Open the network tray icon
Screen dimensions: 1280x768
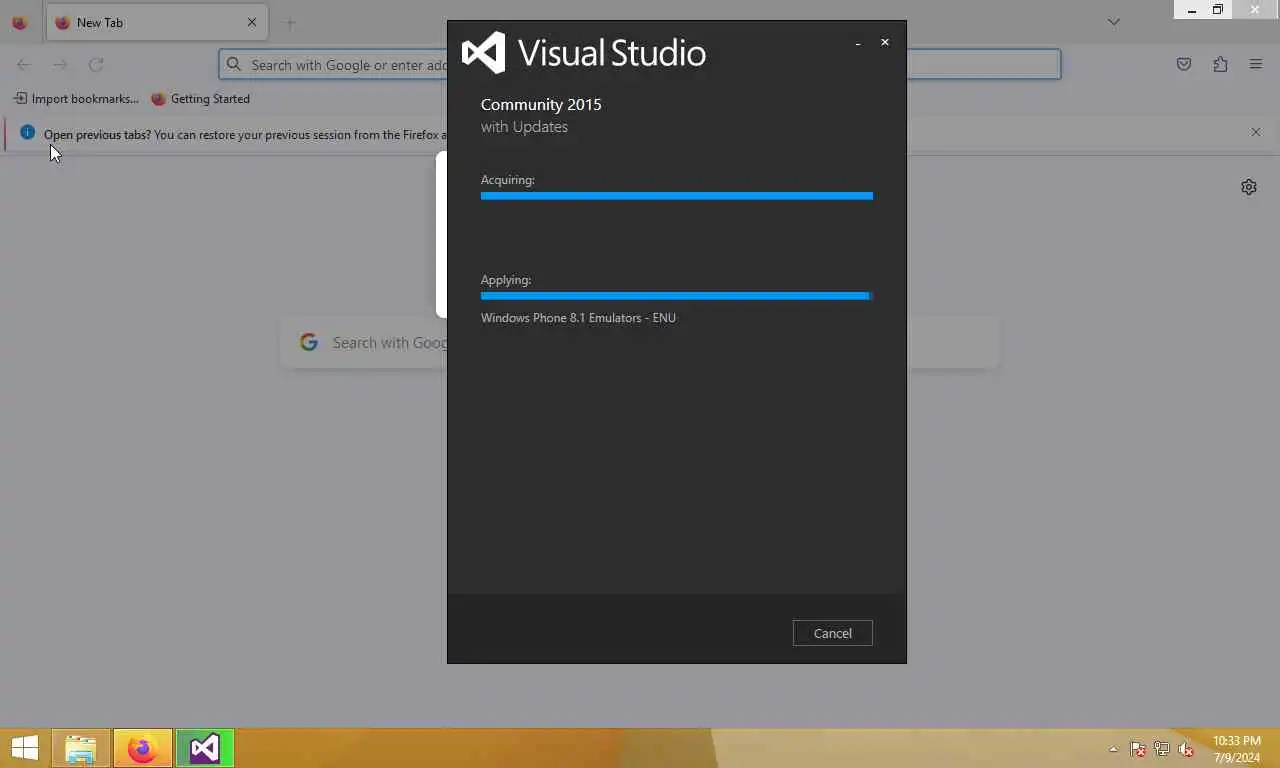1162,749
